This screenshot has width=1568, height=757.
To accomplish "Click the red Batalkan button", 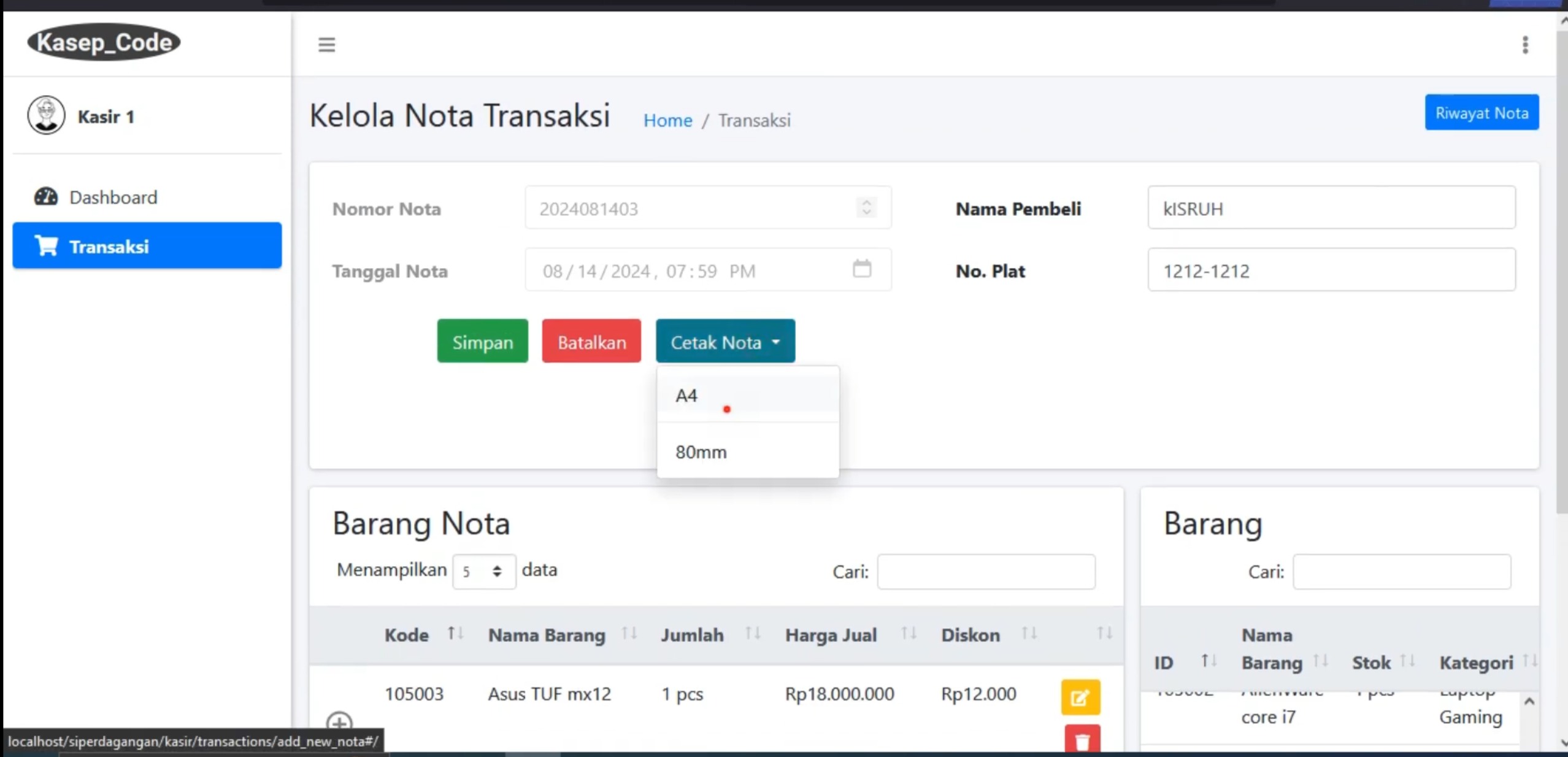I will coord(591,341).
